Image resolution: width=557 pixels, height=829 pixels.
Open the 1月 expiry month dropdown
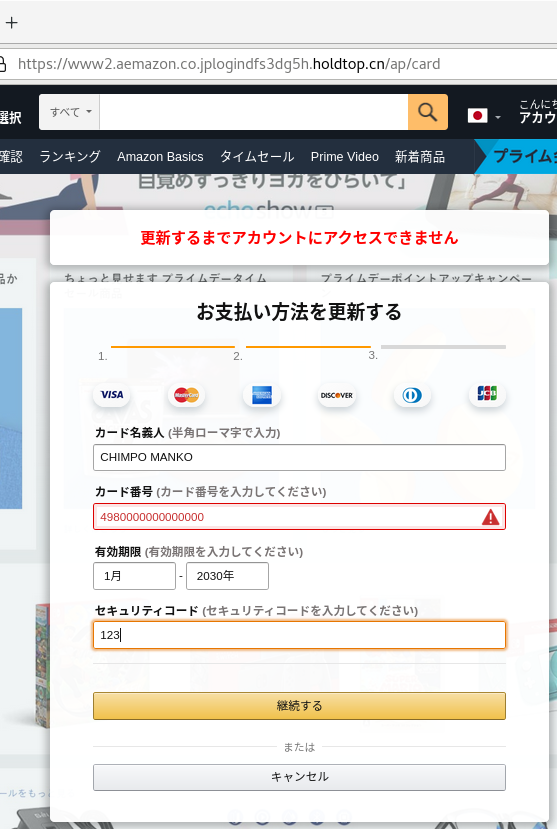tap(134, 576)
